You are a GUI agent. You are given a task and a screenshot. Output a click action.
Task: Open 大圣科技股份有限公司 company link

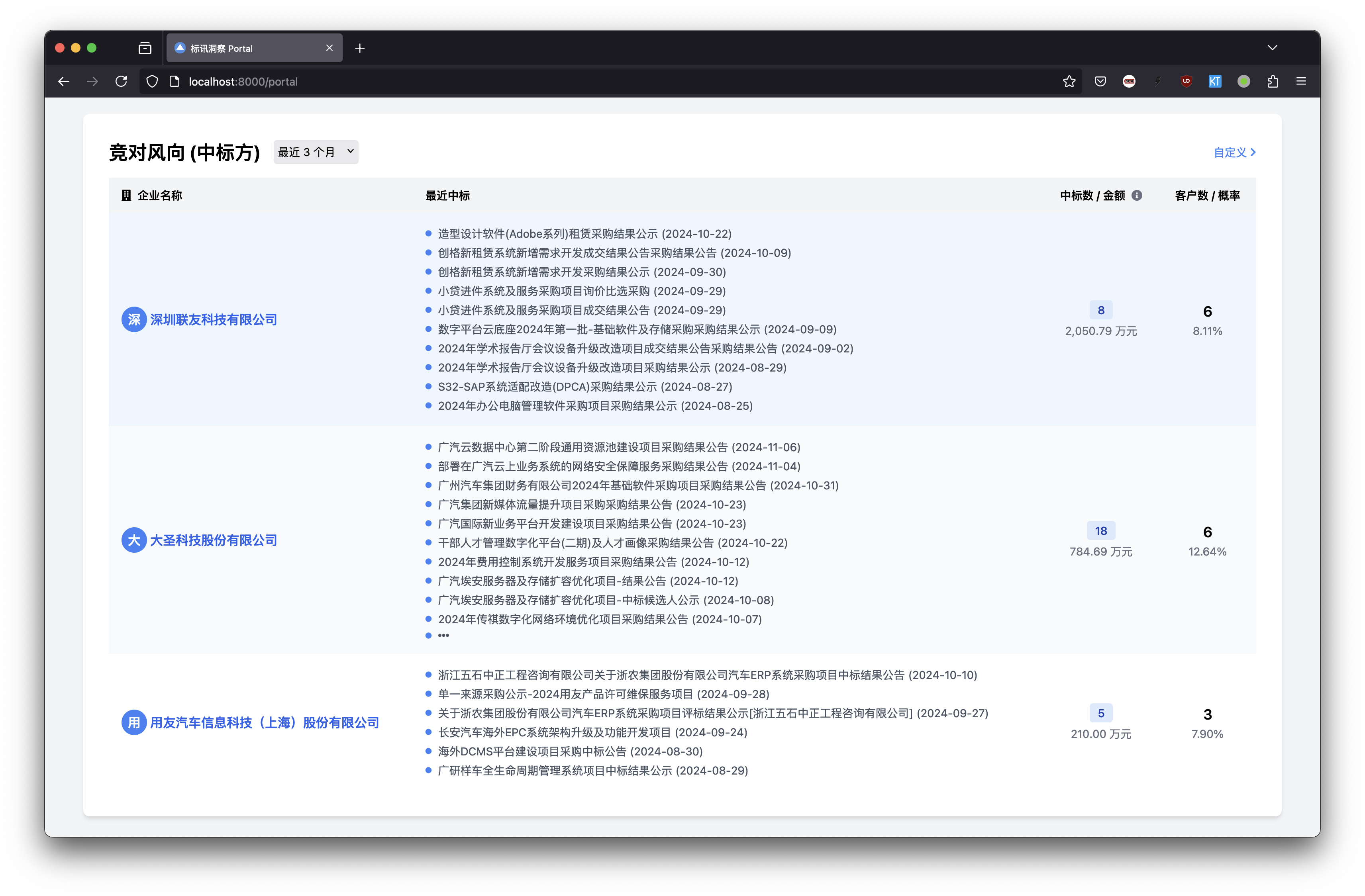(213, 540)
